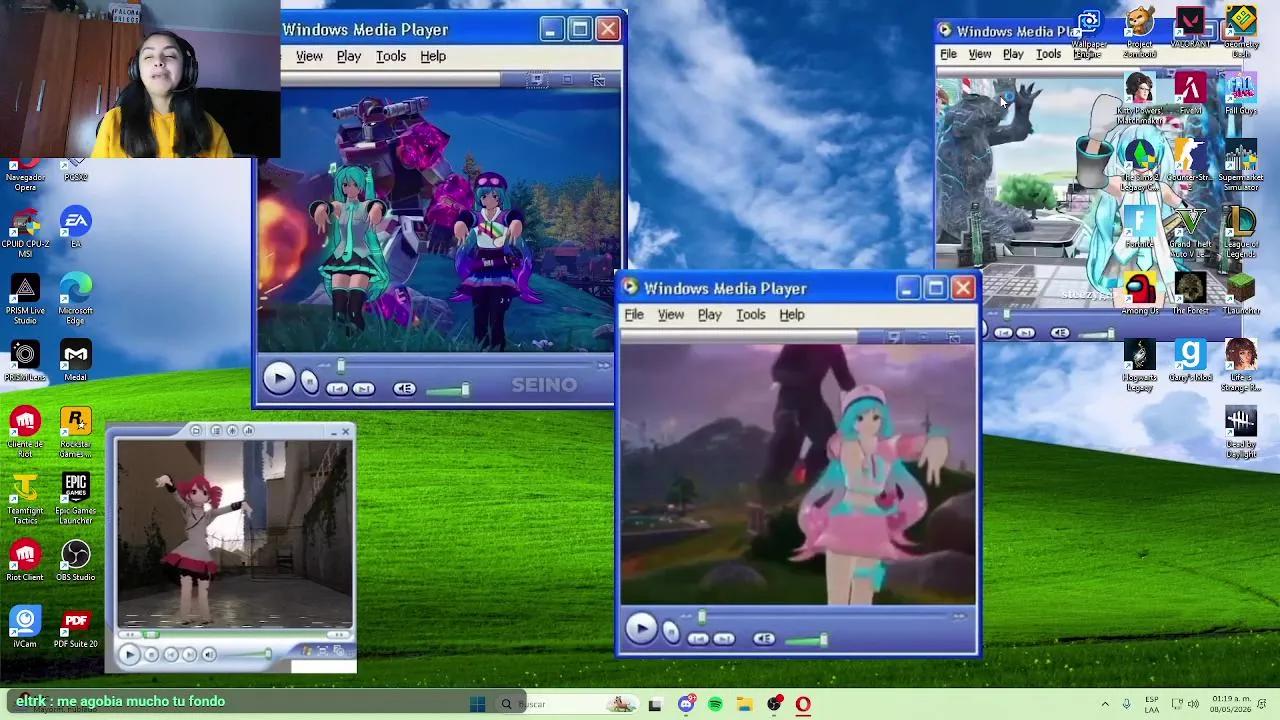This screenshot has width=1280, height=720.
Task: Open Help menu in top-left Media Player
Action: [433, 56]
